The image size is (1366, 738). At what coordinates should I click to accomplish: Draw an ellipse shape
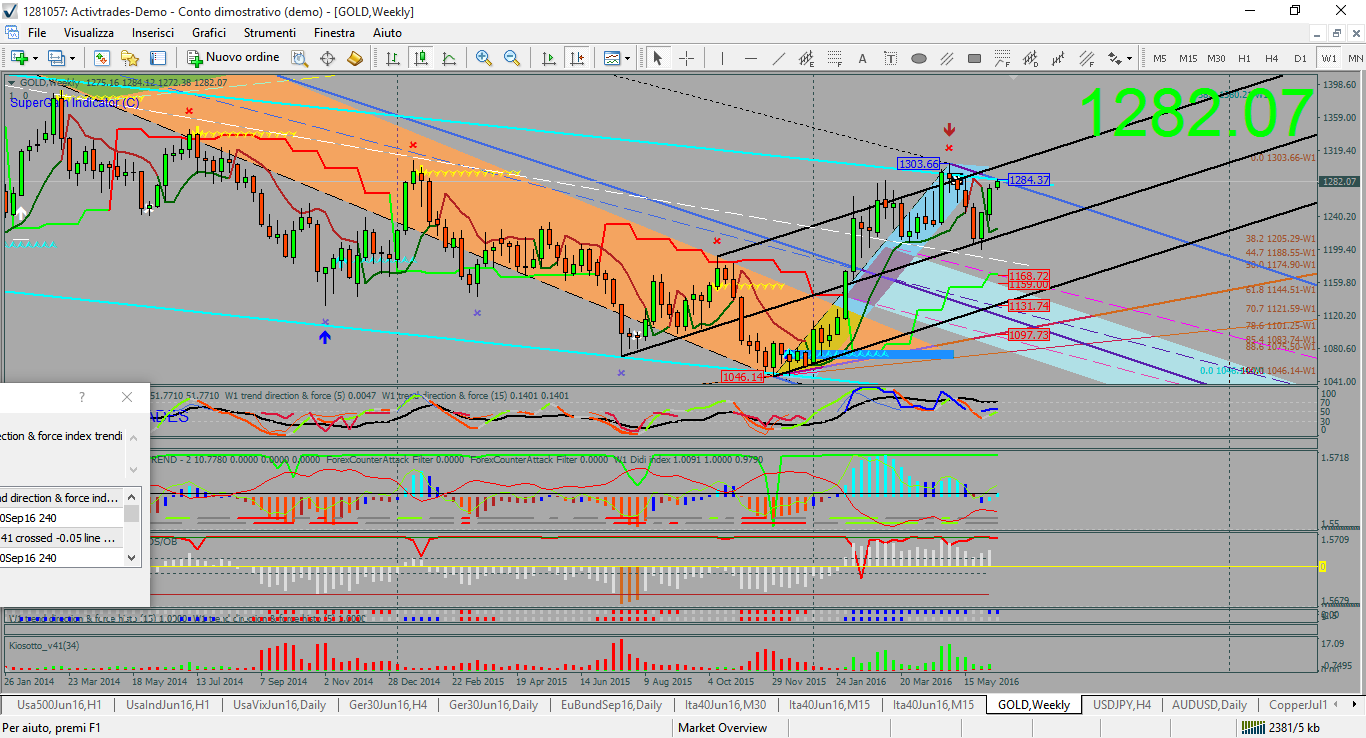(918, 58)
